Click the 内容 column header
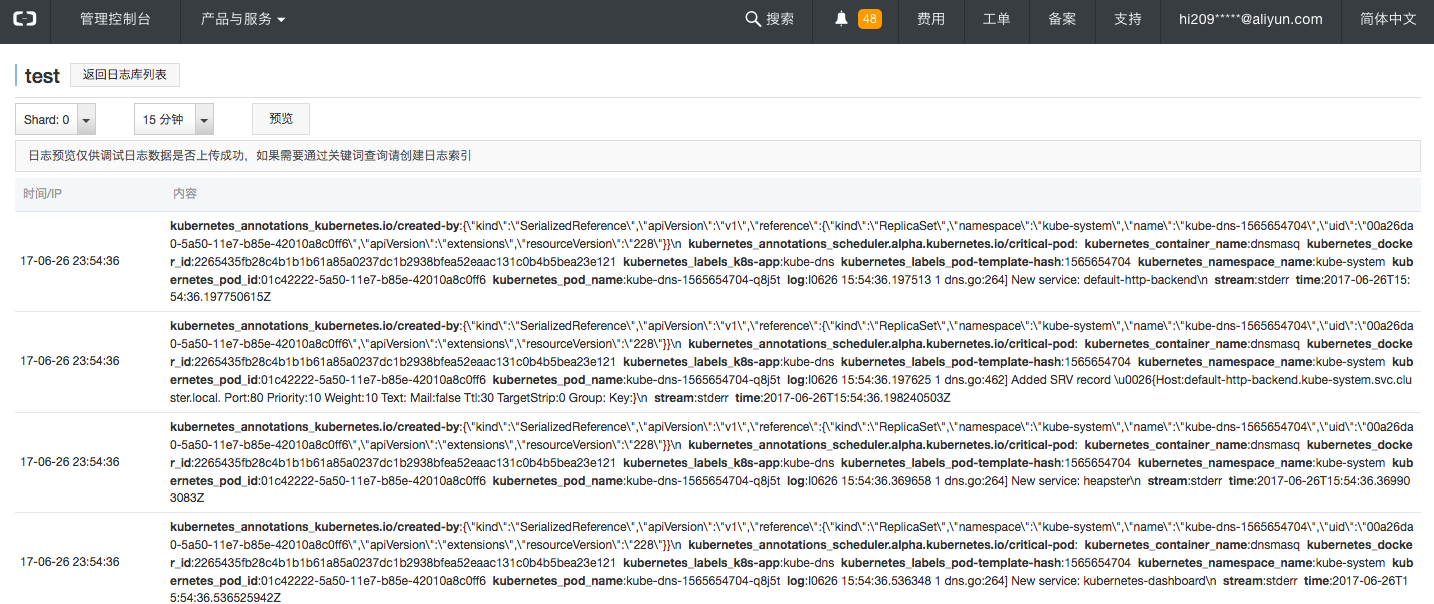 (185, 194)
